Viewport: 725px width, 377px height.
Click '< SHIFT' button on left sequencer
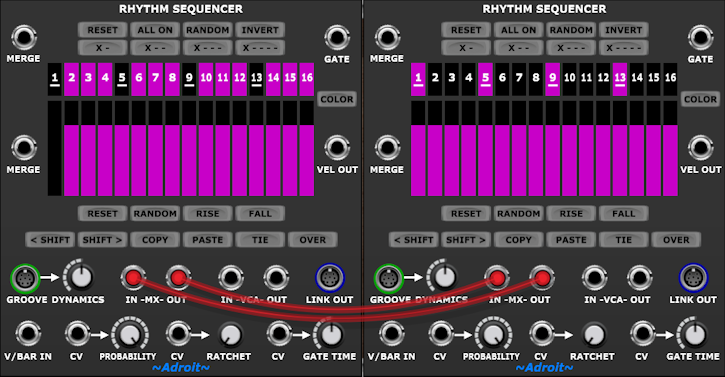(x=50, y=240)
